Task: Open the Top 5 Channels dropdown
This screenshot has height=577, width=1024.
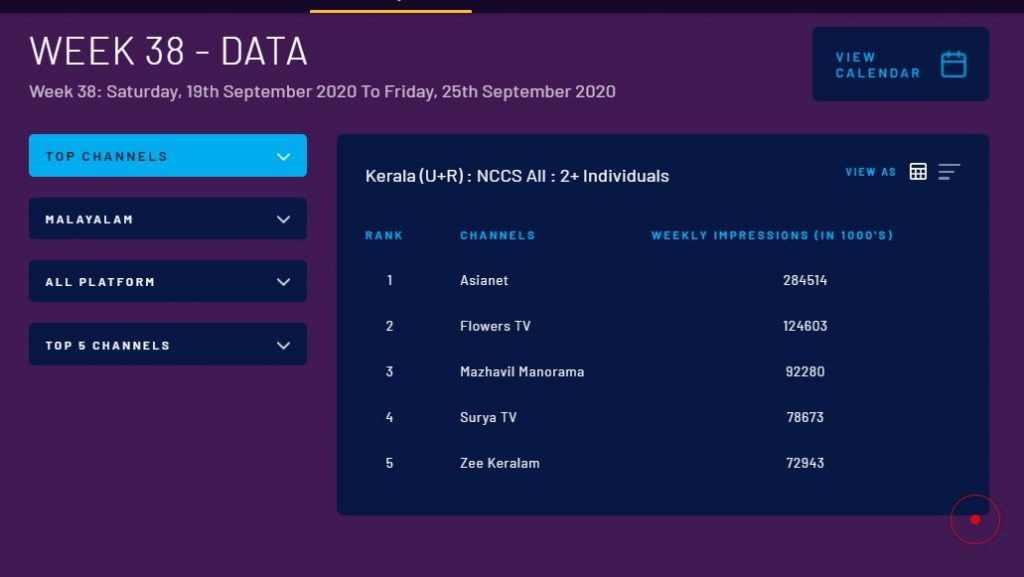Action: click(168, 345)
